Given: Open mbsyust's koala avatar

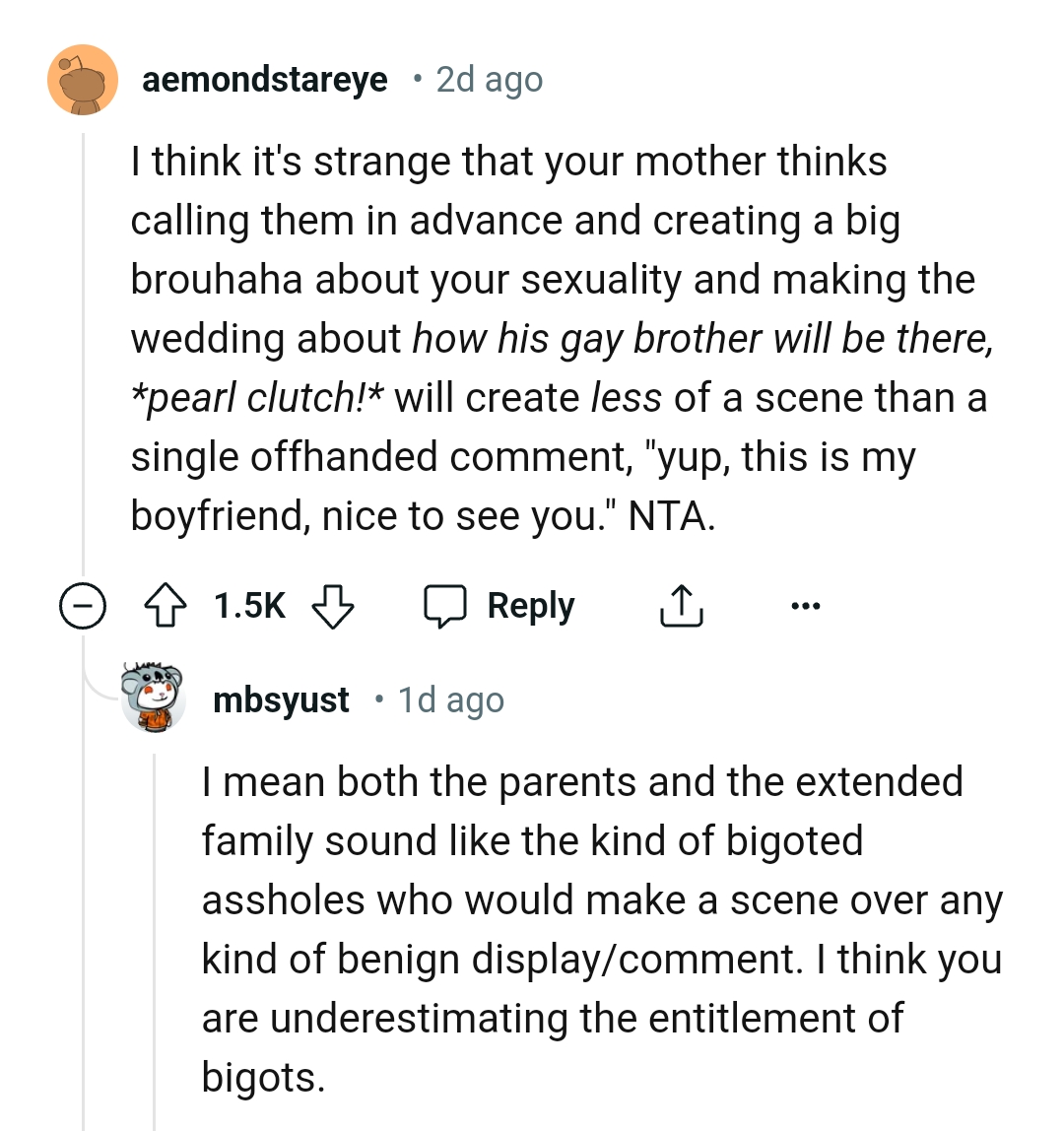Looking at the screenshot, I should click(x=154, y=699).
